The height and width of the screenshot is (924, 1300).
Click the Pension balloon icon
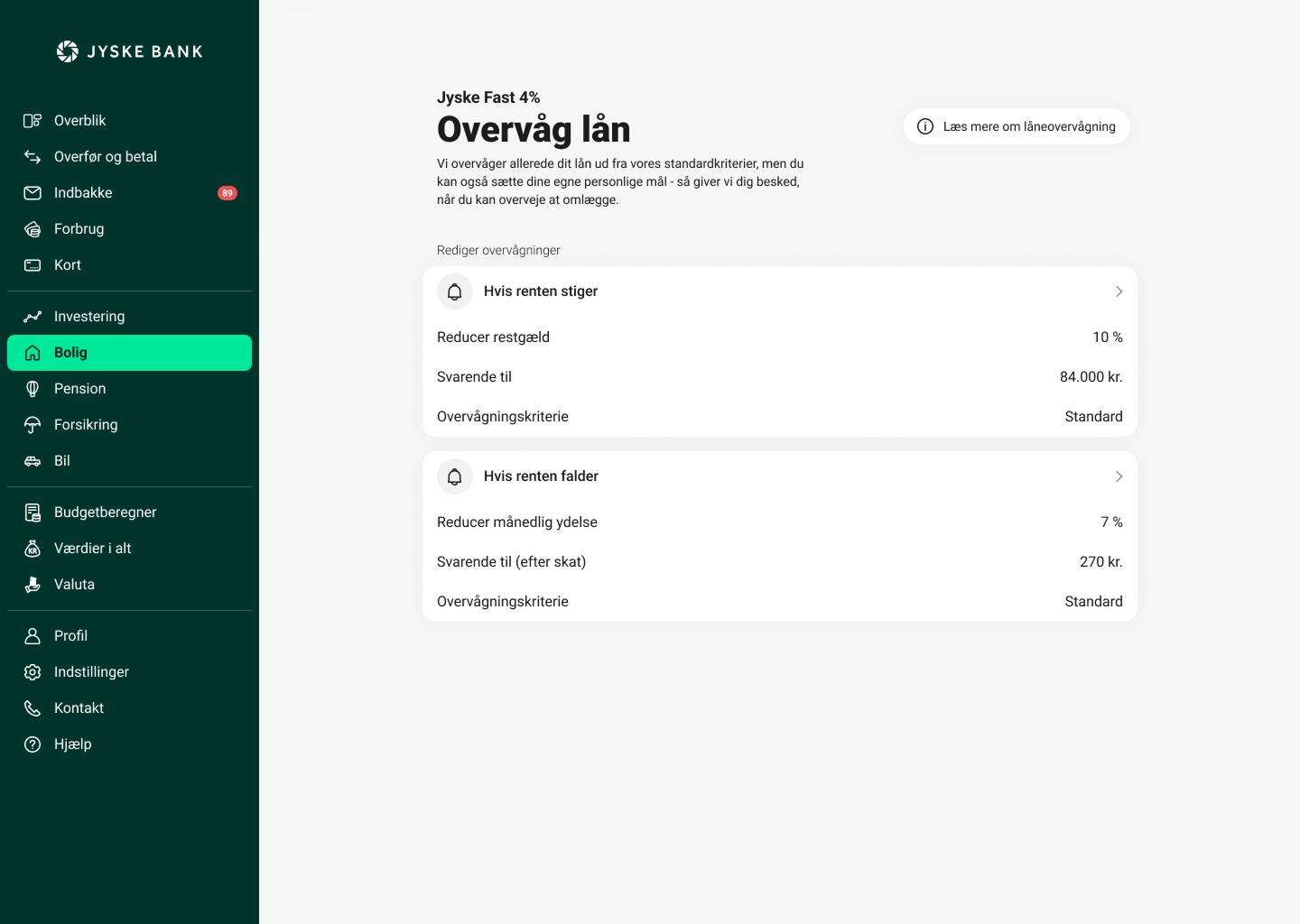32,389
